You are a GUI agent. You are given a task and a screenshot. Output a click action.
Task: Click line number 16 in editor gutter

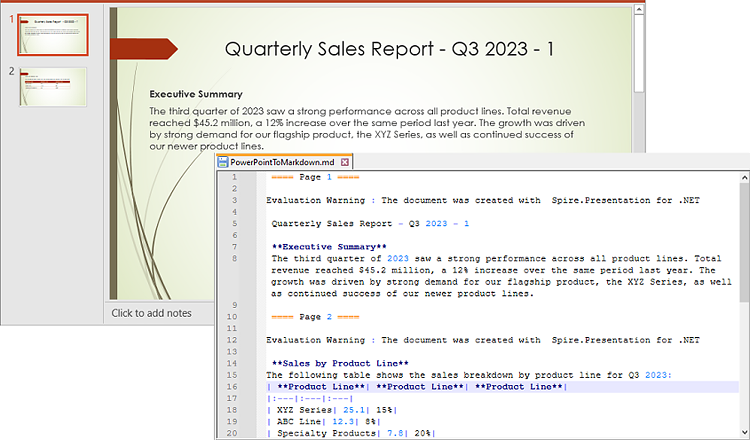click(232, 386)
